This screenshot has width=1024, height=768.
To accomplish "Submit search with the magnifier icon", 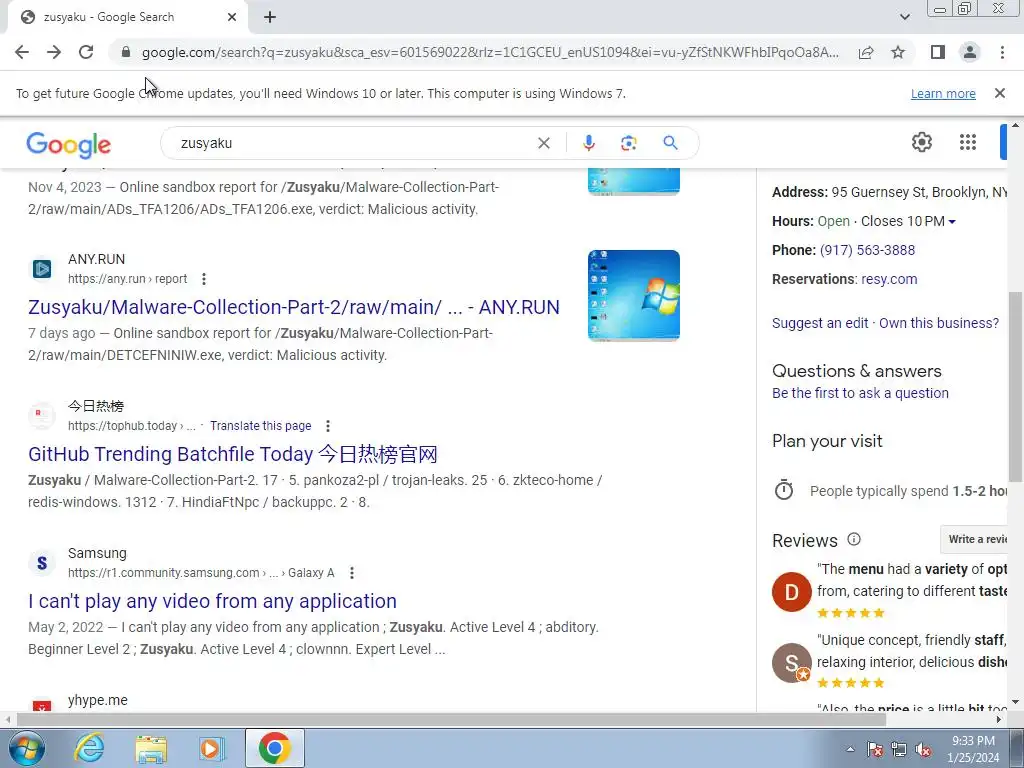I will [670, 143].
